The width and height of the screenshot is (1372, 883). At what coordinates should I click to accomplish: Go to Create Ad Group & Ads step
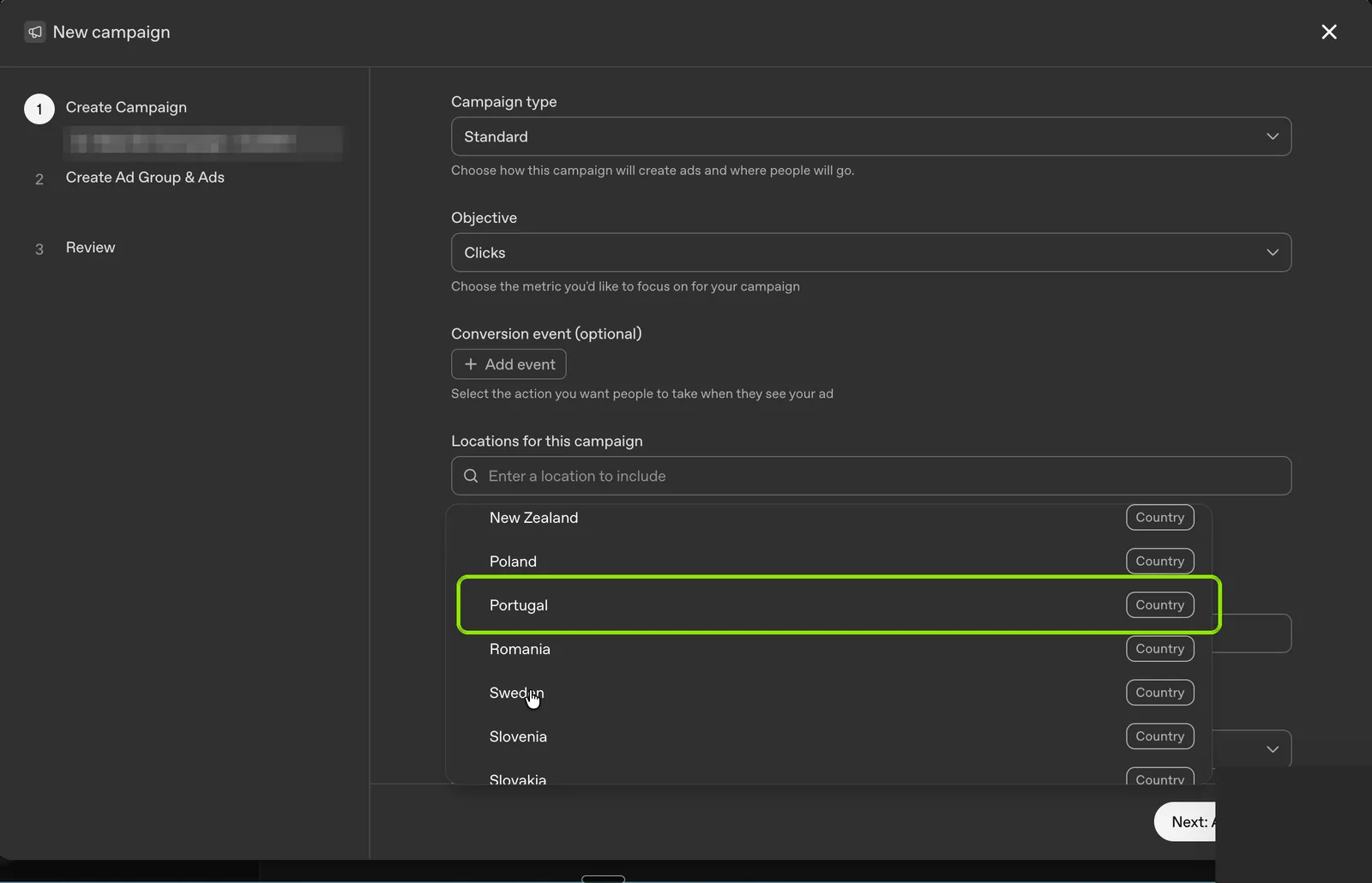(x=145, y=177)
